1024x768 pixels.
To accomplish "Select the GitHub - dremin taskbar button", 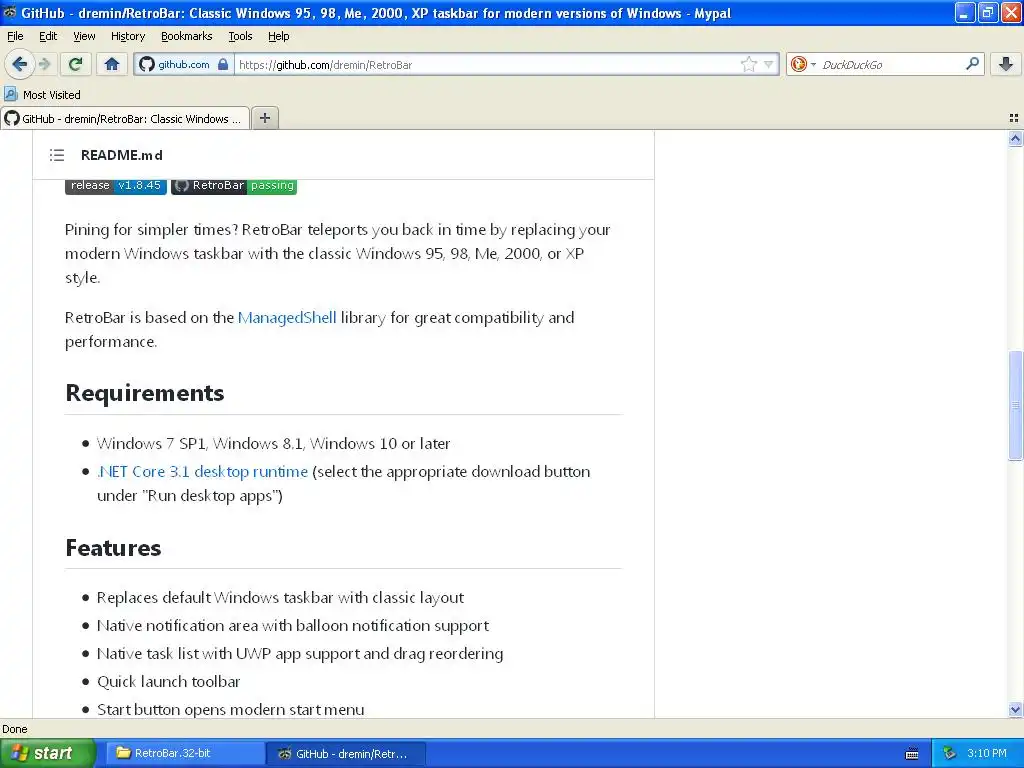I will pos(346,753).
